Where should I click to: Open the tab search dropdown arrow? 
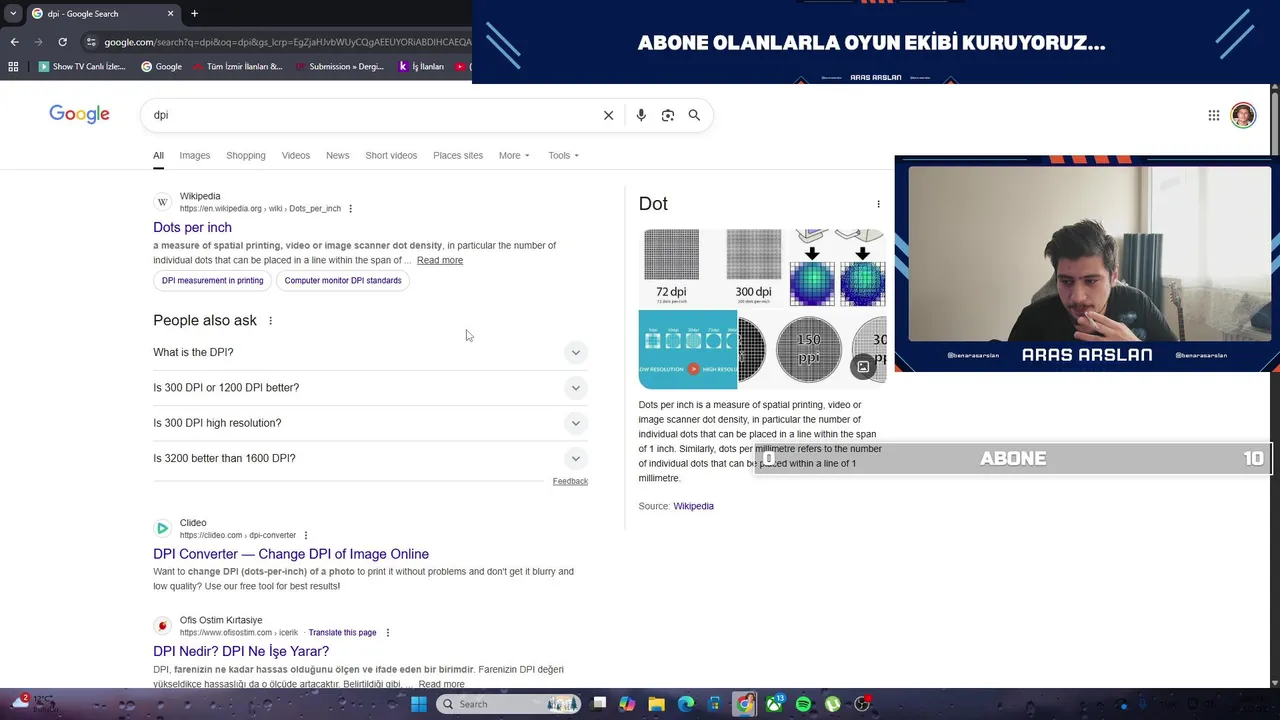(13, 14)
